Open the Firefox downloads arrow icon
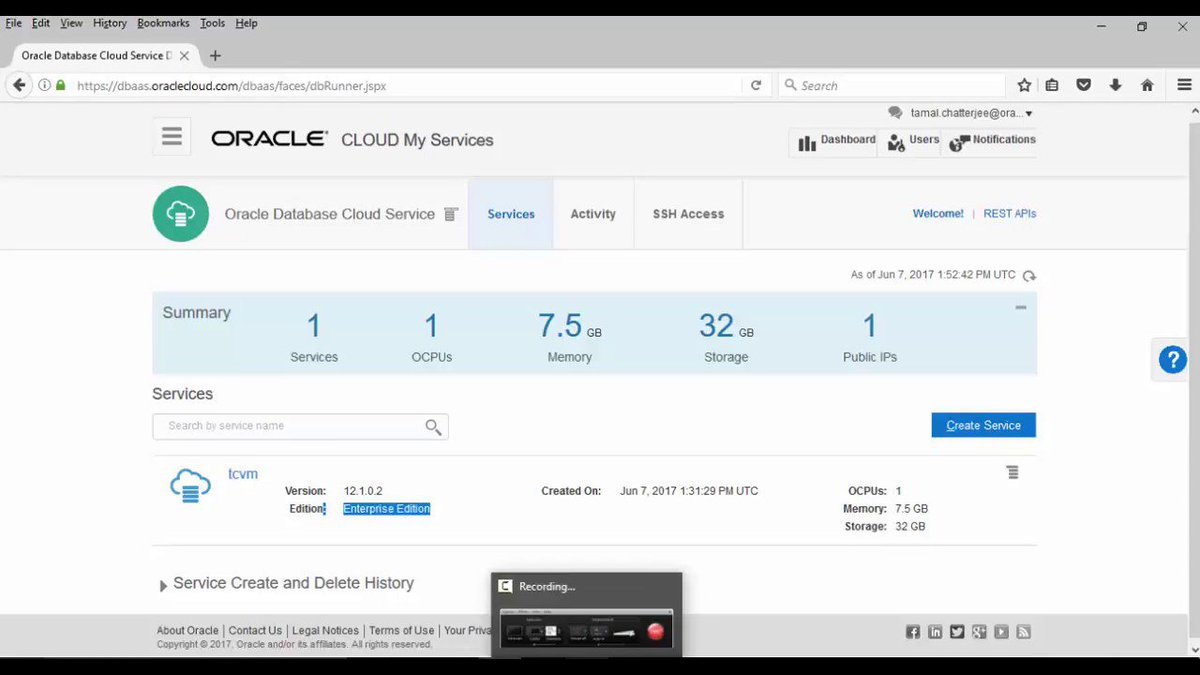Screen dimensions: 1200x675 coord(1115,86)
